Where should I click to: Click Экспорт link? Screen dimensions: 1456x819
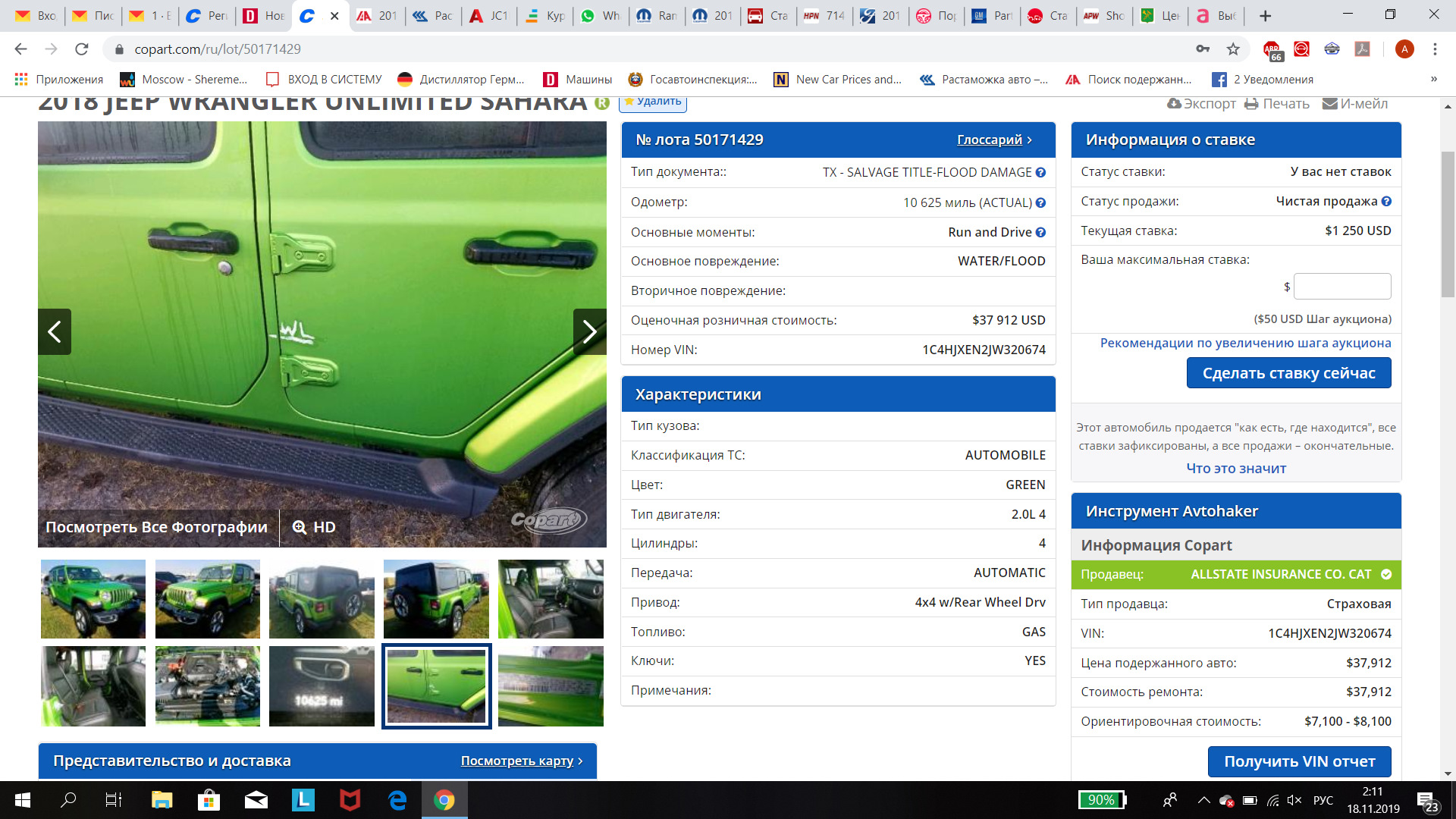pos(1201,104)
